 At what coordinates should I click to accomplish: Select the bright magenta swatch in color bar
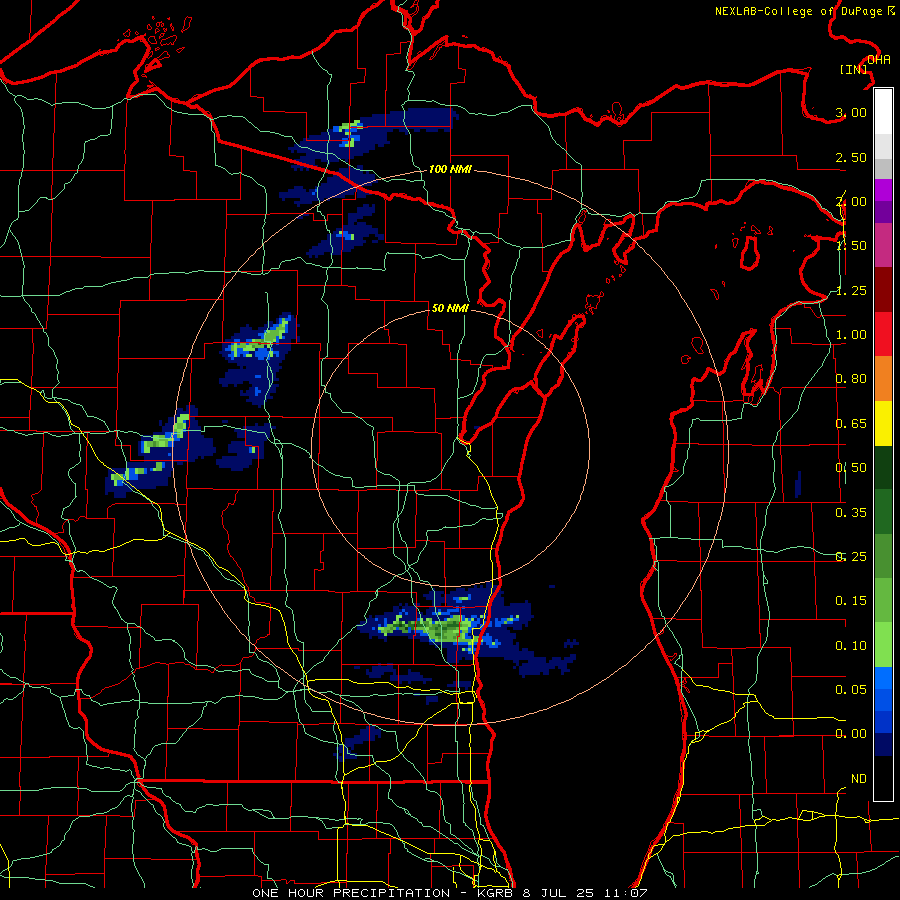[x=883, y=190]
